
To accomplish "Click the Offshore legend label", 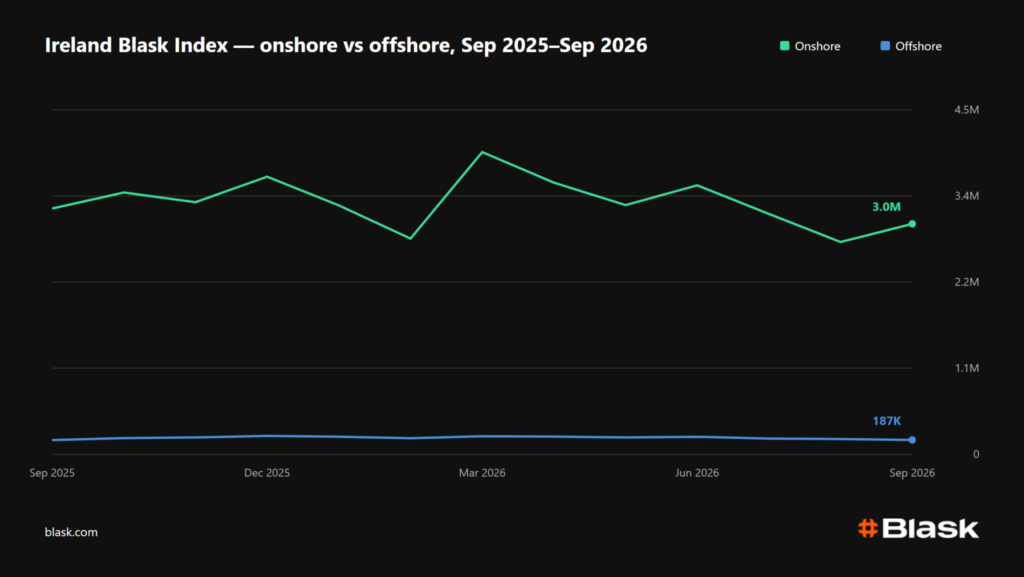I will 918,46.
